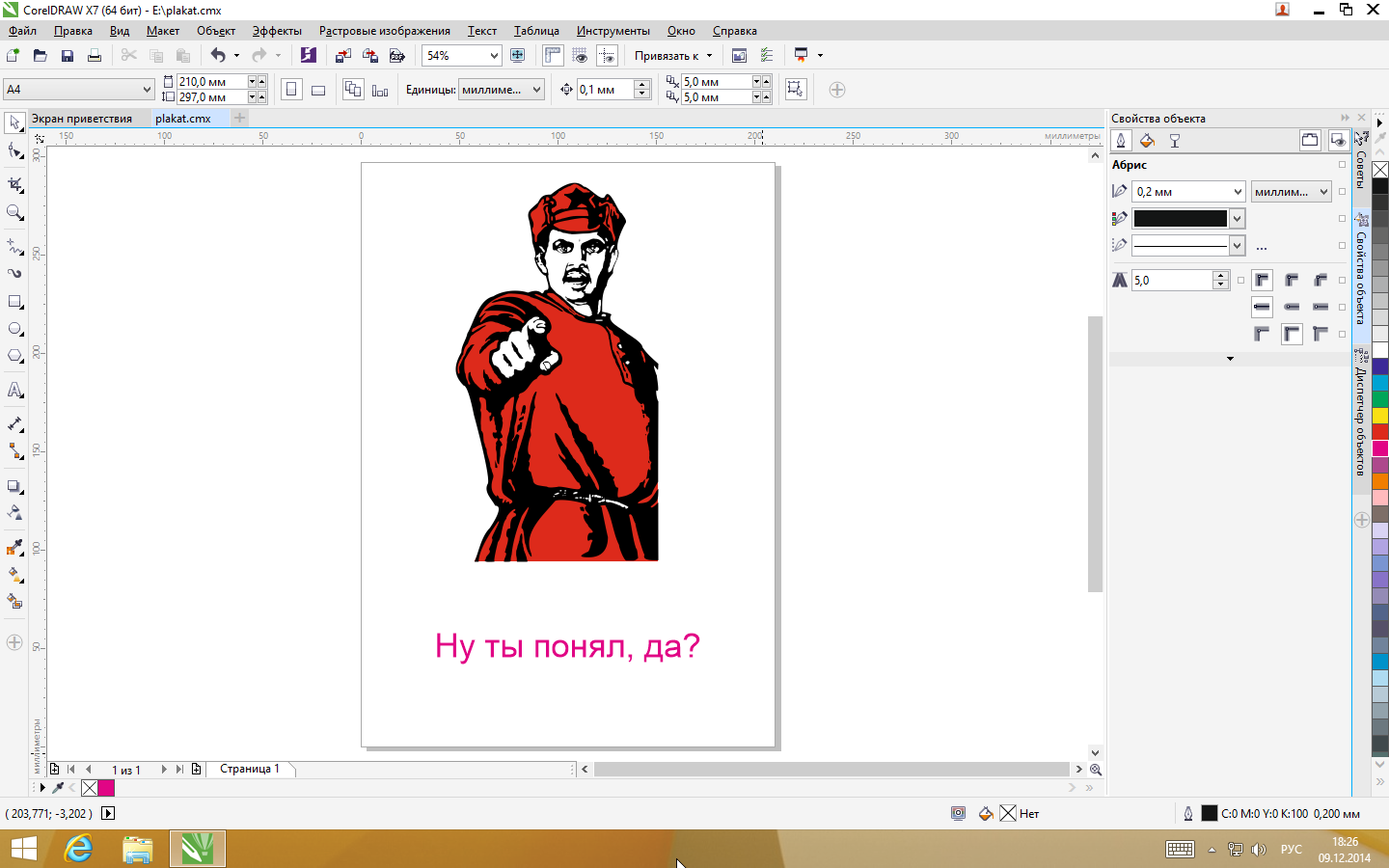The image size is (1389, 868).
Task: Choose the round corners outline option
Action: coord(1292,281)
